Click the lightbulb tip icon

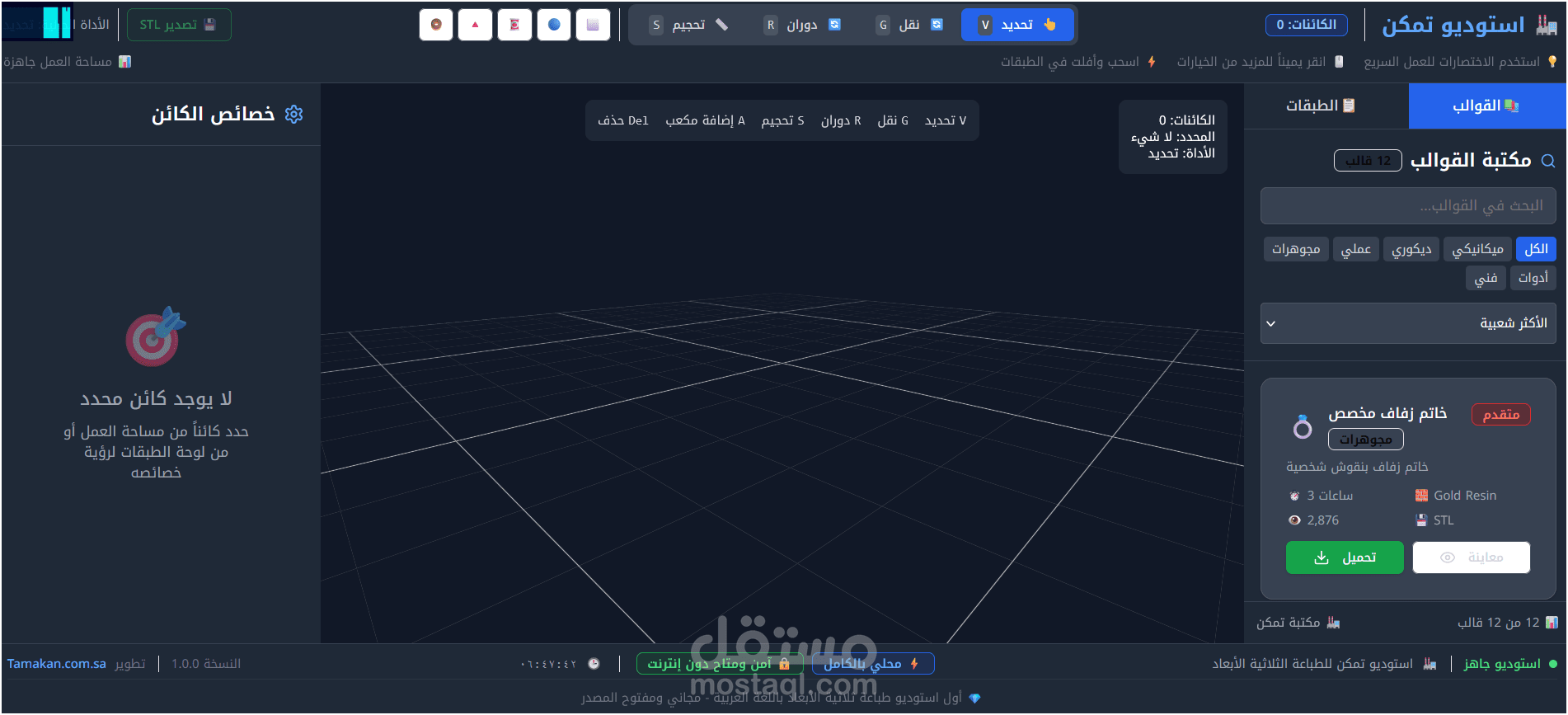[x=1552, y=62]
